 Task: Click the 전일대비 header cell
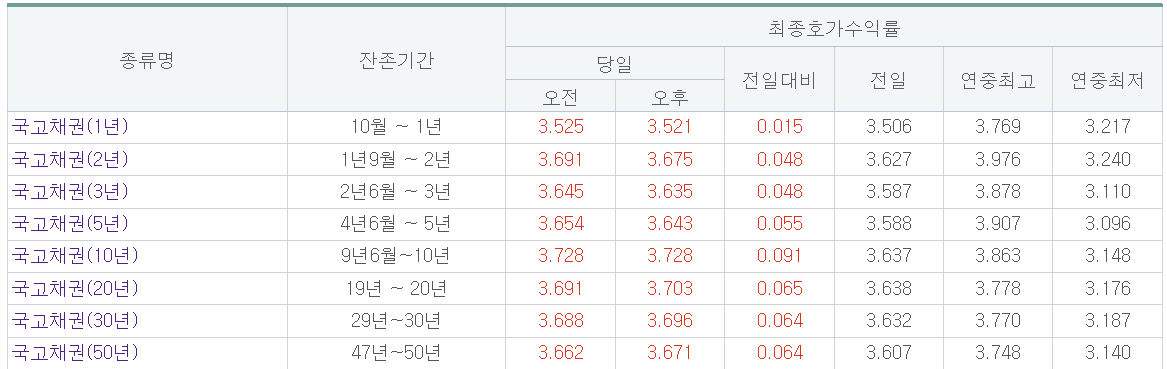[x=779, y=80]
